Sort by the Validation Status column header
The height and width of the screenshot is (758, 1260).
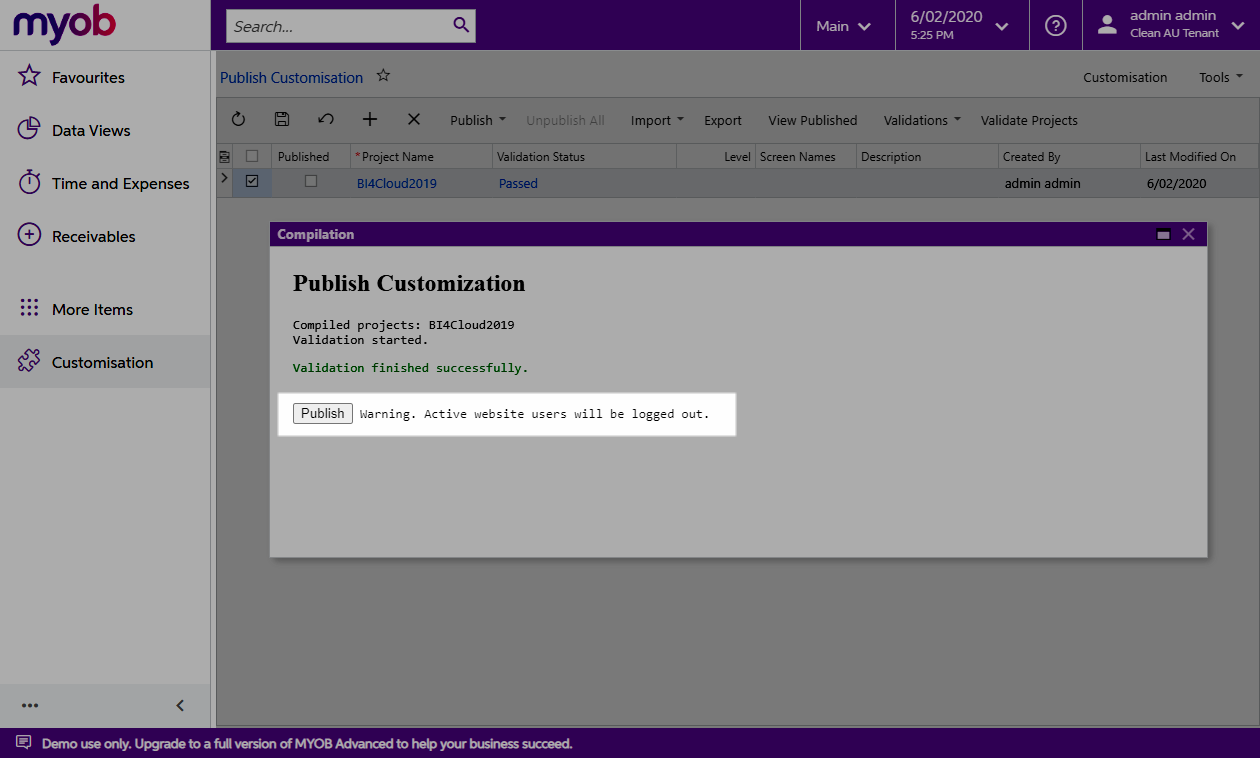pyautogui.click(x=585, y=156)
